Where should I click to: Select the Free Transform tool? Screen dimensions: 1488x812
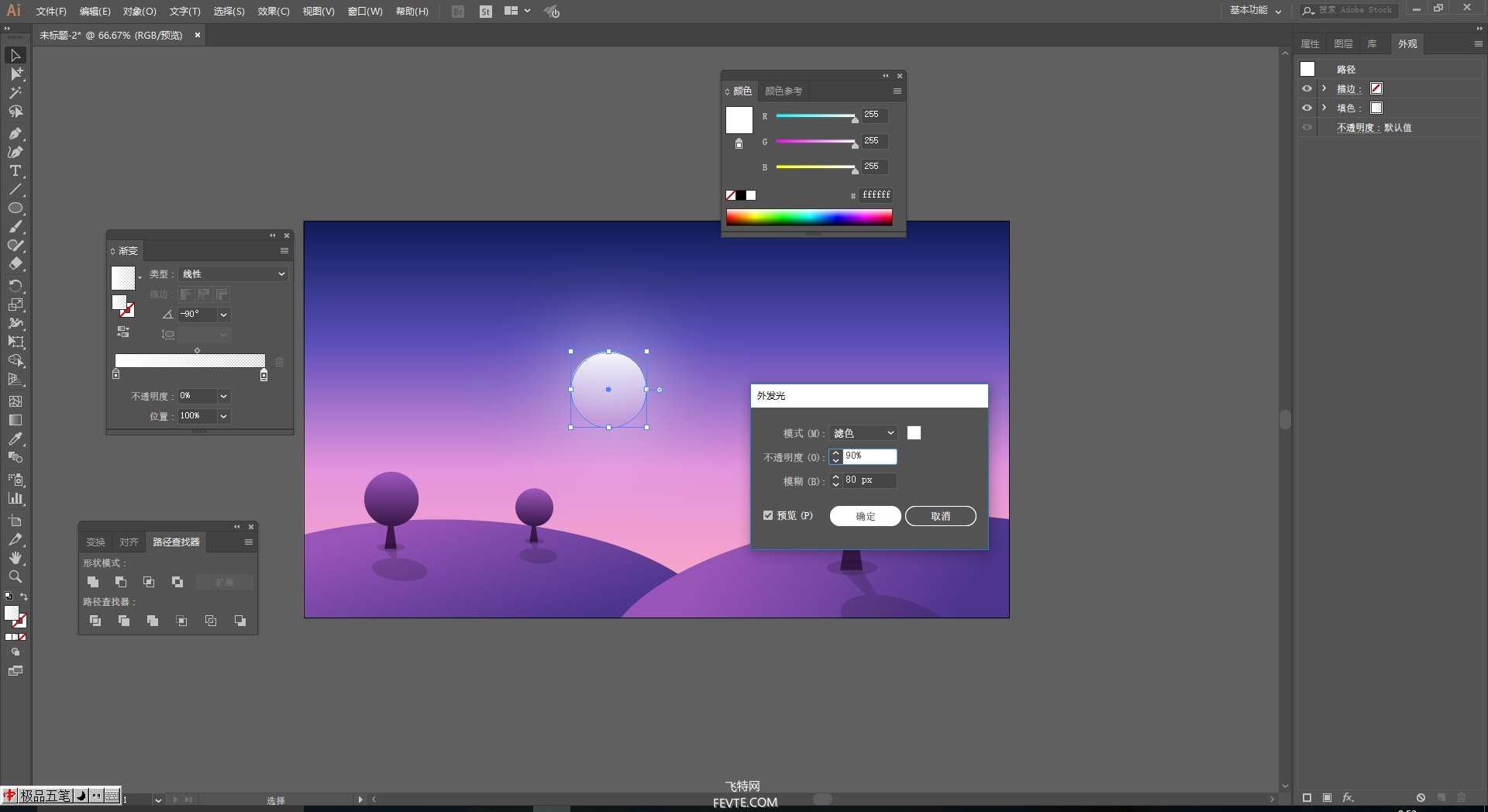coord(15,342)
